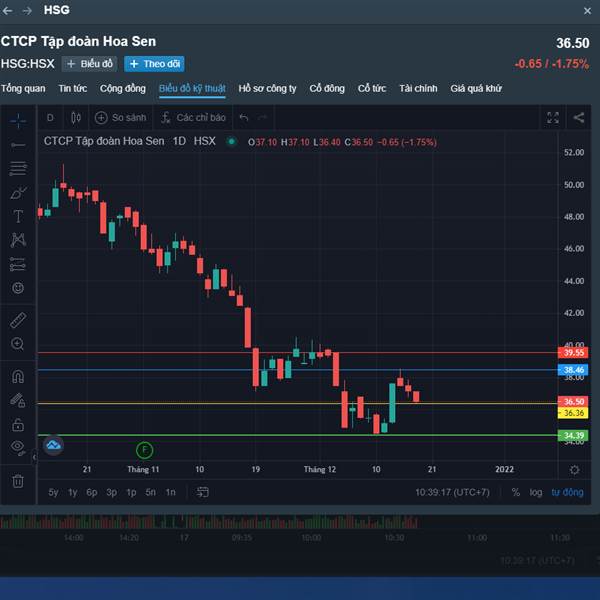Screen dimensions: 600x600
Task: Open the Hồ sơ công ty tab
Action: (267, 88)
